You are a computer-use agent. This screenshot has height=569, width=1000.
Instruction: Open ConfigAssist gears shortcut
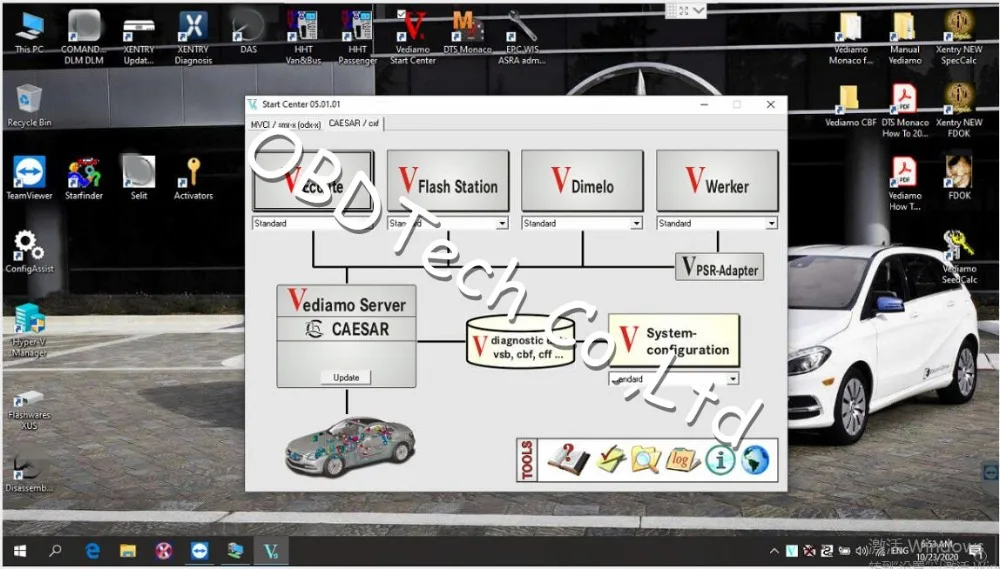pos(29,252)
